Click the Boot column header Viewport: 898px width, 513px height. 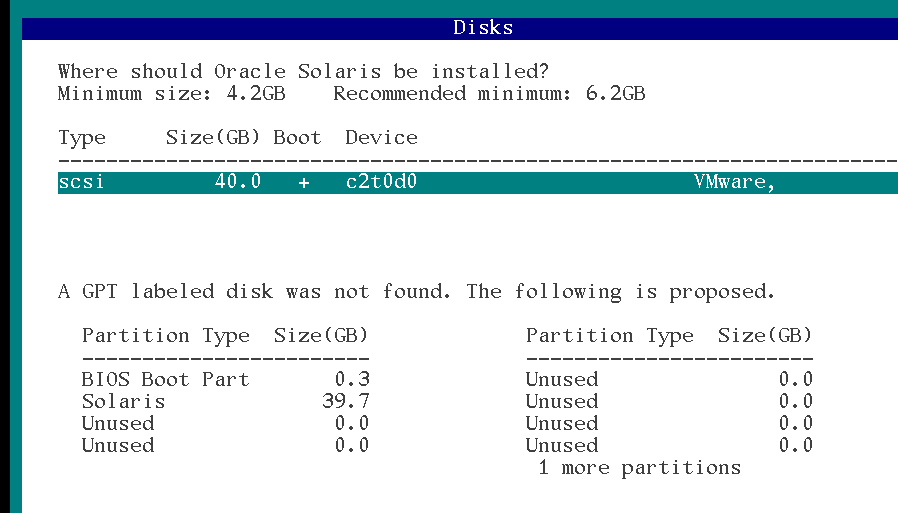pyautogui.click(x=297, y=137)
